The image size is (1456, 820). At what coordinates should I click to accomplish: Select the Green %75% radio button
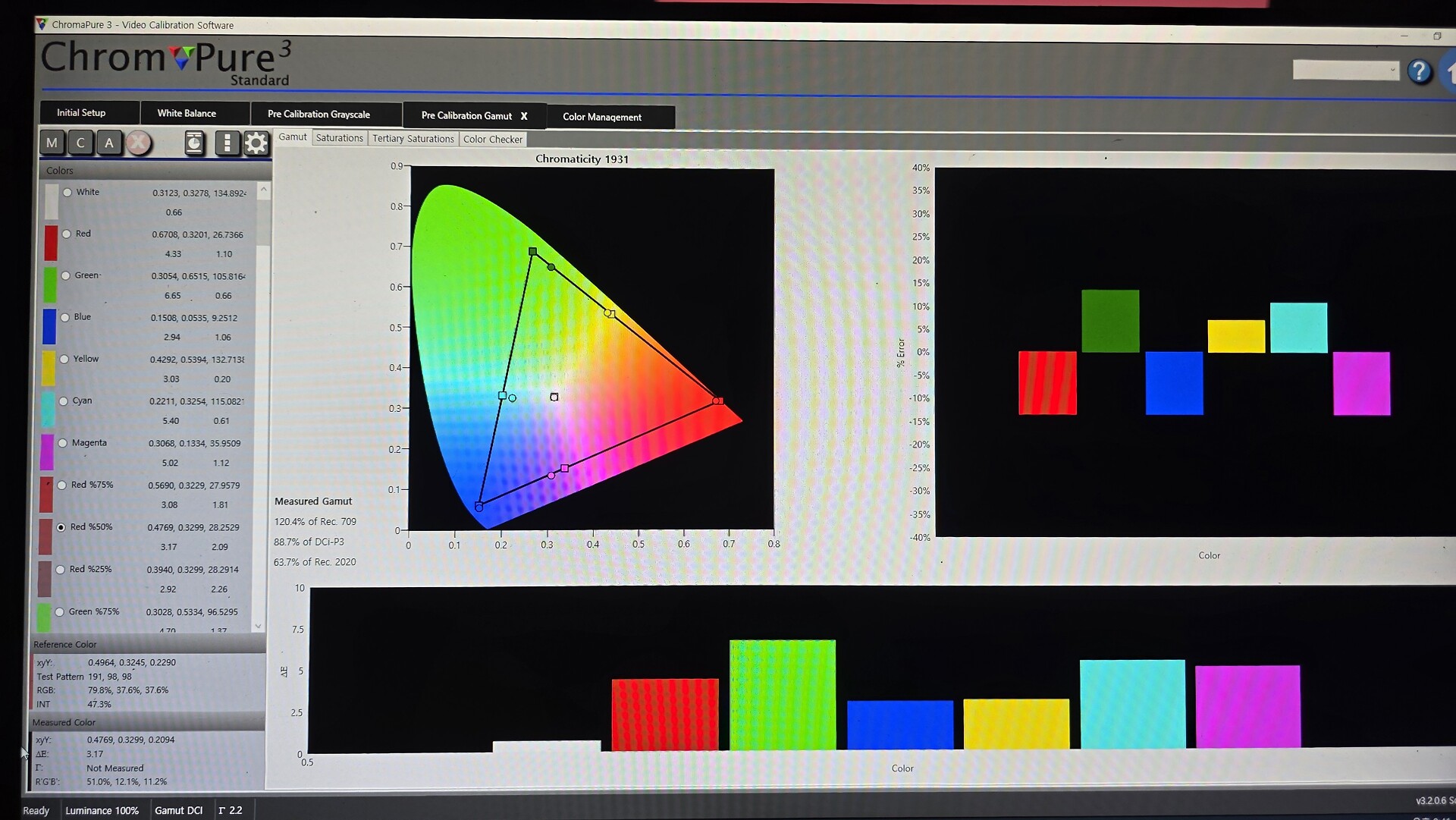click(x=60, y=612)
